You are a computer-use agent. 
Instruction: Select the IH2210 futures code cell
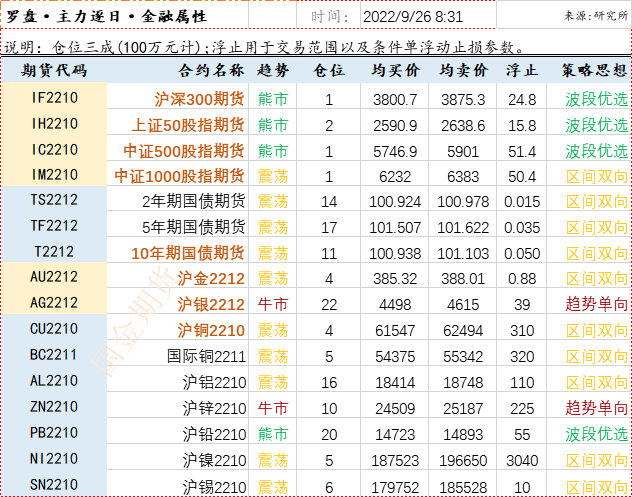pos(54,124)
